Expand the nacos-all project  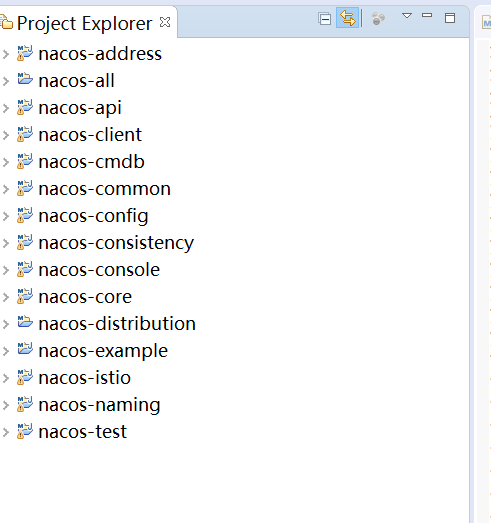tap(6, 81)
